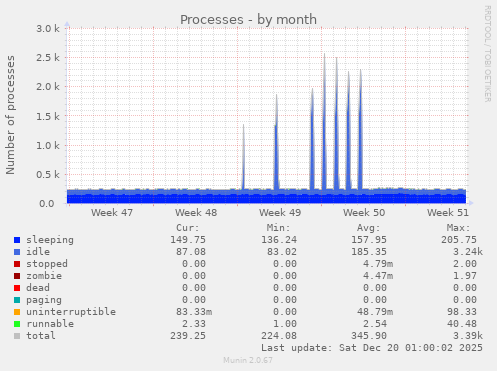Click the '2.0 k' y-axis label
497x371 pixels.
[x=48, y=87]
